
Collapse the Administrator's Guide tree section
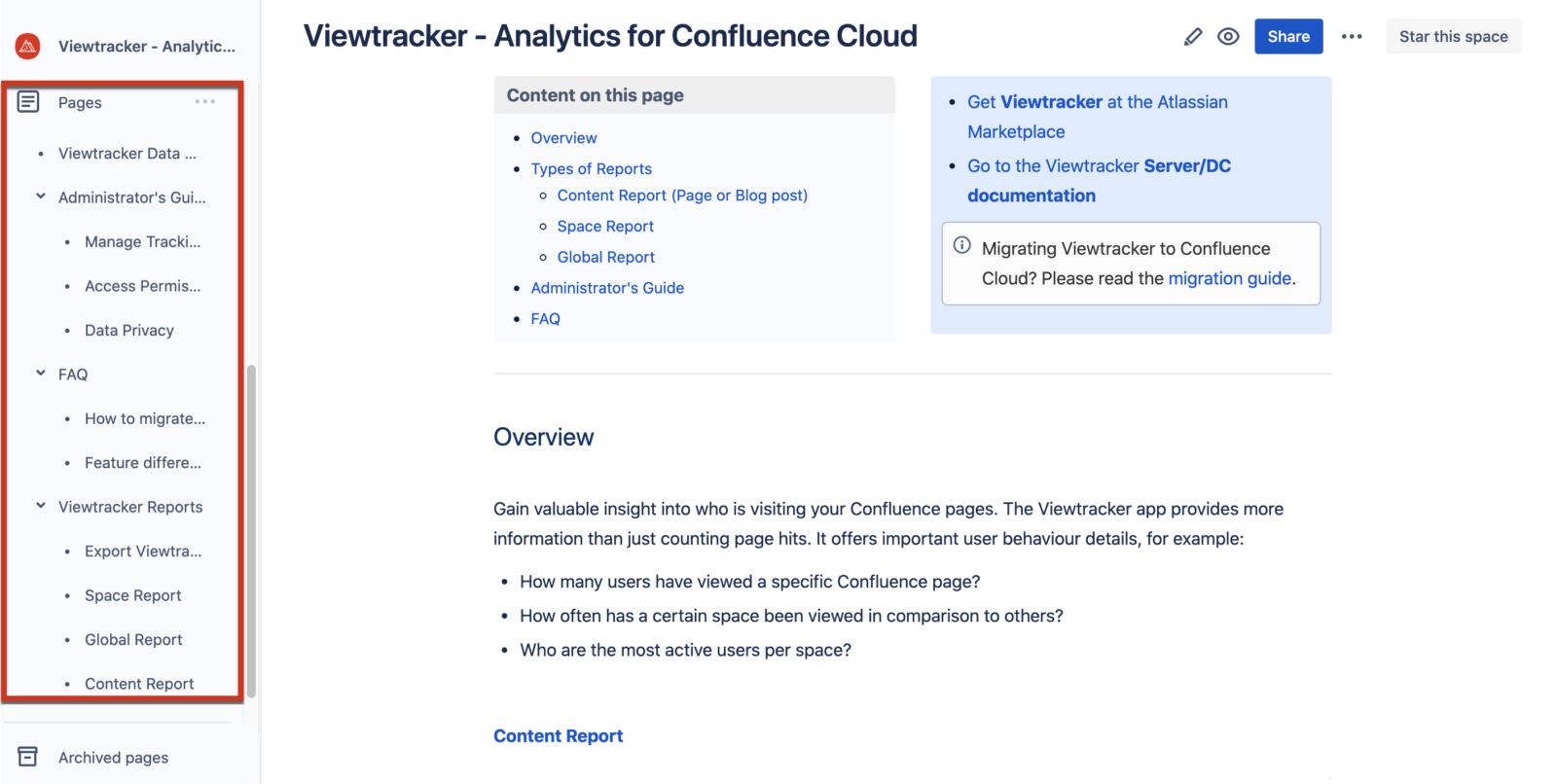40,196
